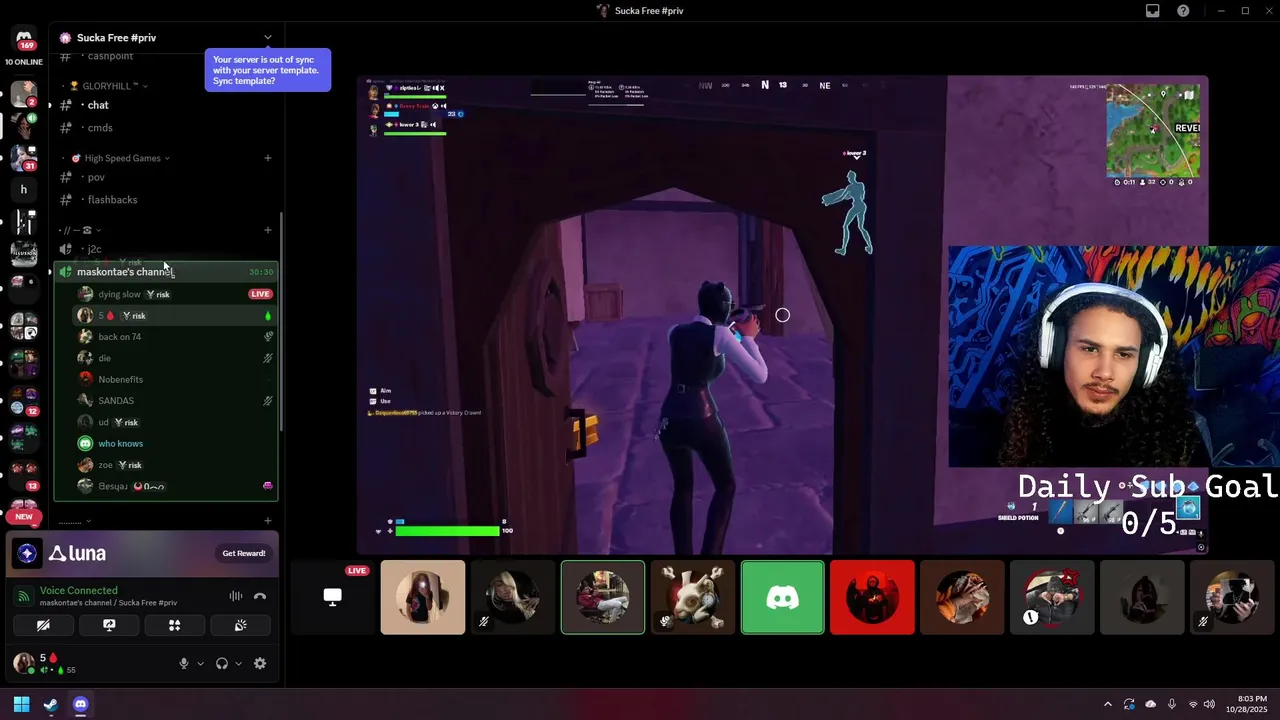Open the chat text channel
1280x720 pixels.
[x=165, y=105]
